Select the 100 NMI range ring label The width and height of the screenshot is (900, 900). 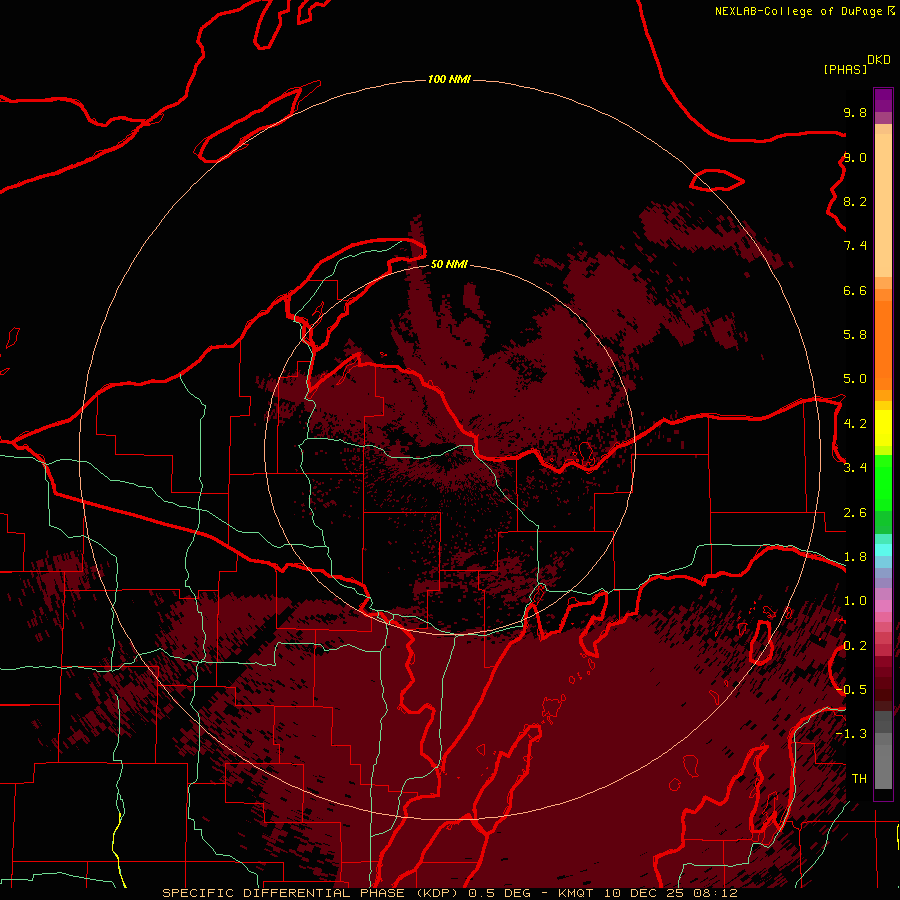pyautogui.click(x=449, y=79)
